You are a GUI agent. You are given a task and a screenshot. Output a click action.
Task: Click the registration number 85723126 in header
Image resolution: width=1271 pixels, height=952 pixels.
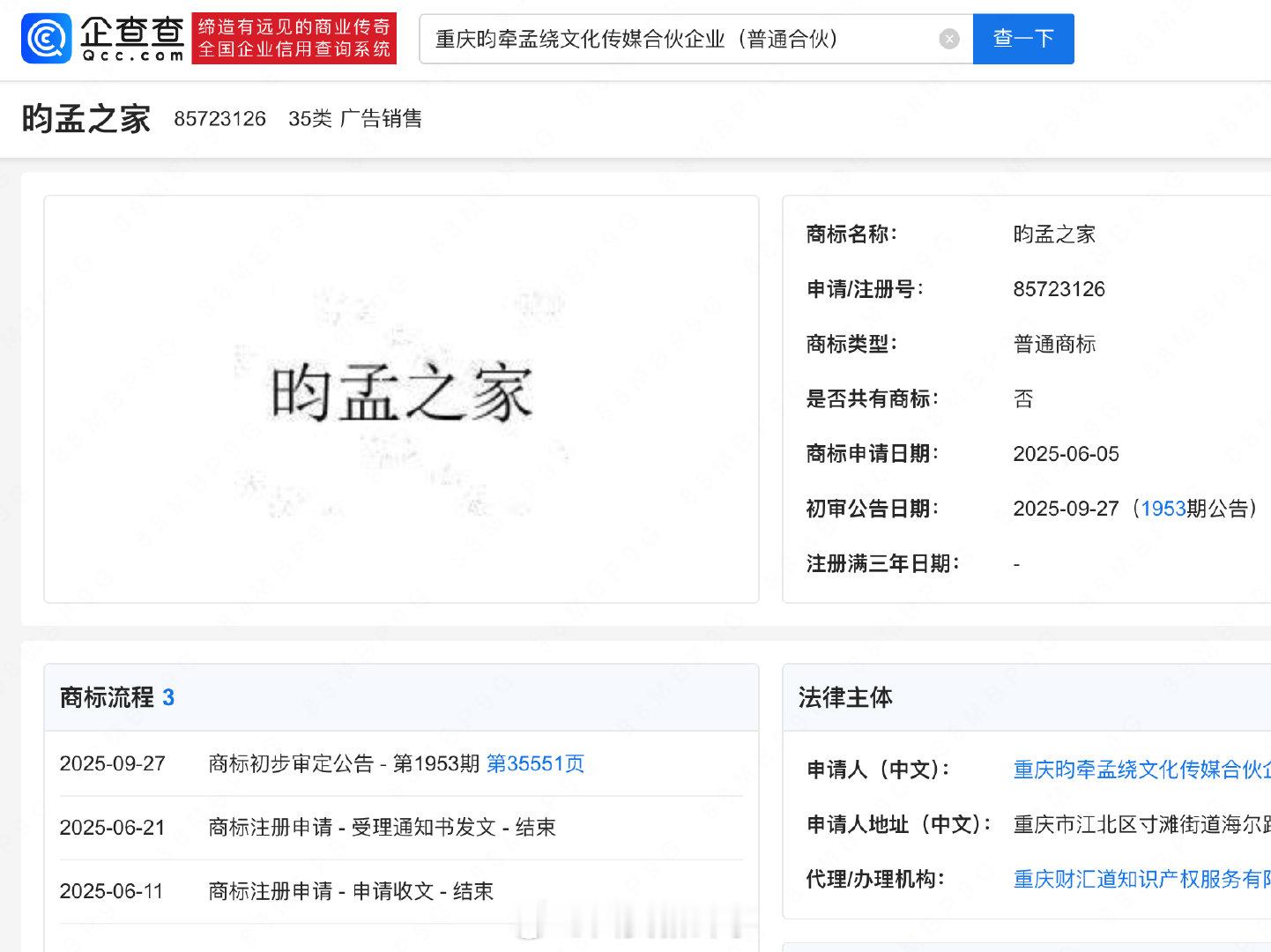click(219, 119)
